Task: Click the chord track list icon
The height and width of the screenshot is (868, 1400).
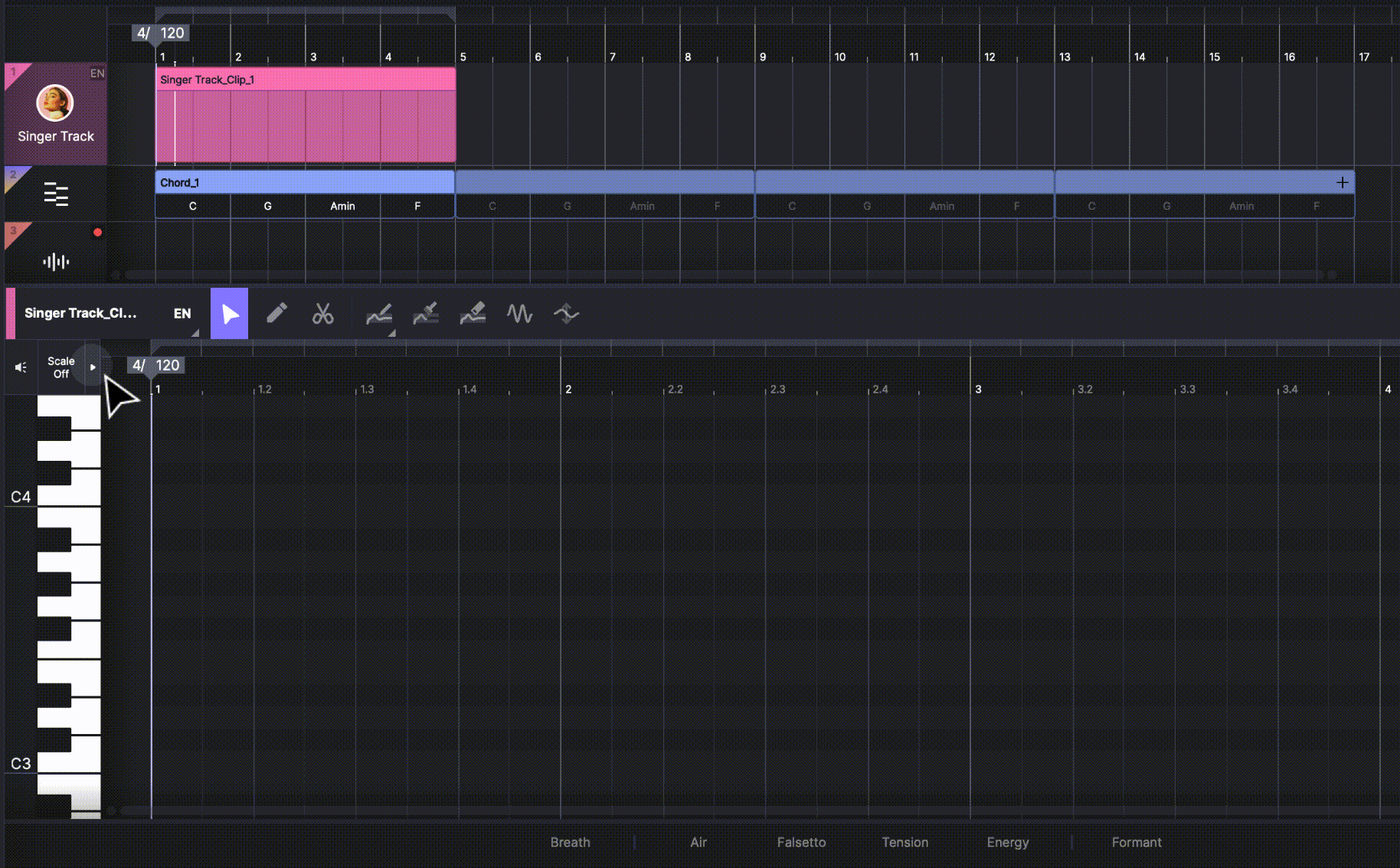Action: pyautogui.click(x=56, y=194)
